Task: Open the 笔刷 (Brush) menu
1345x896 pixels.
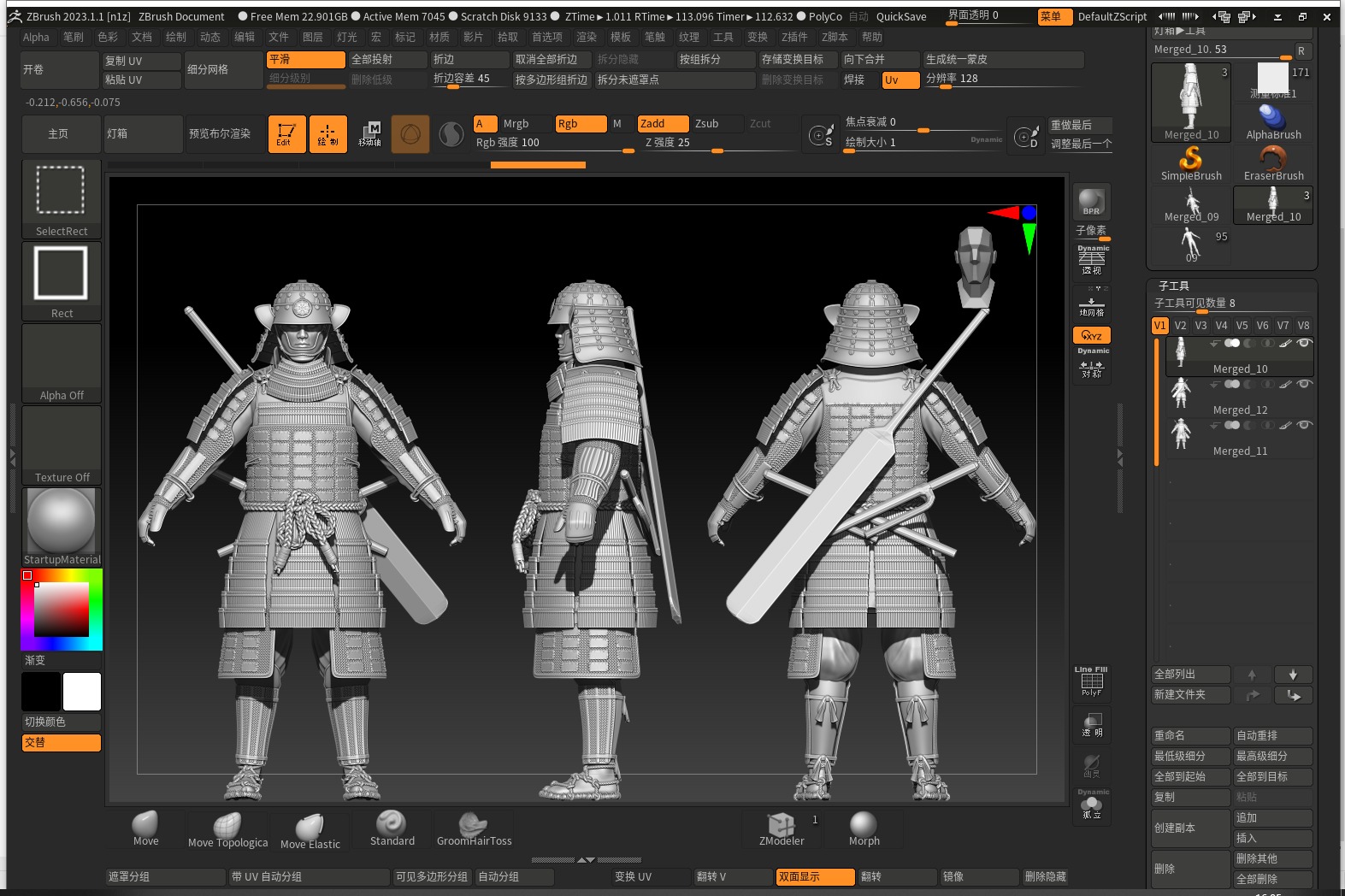Action: [x=74, y=37]
